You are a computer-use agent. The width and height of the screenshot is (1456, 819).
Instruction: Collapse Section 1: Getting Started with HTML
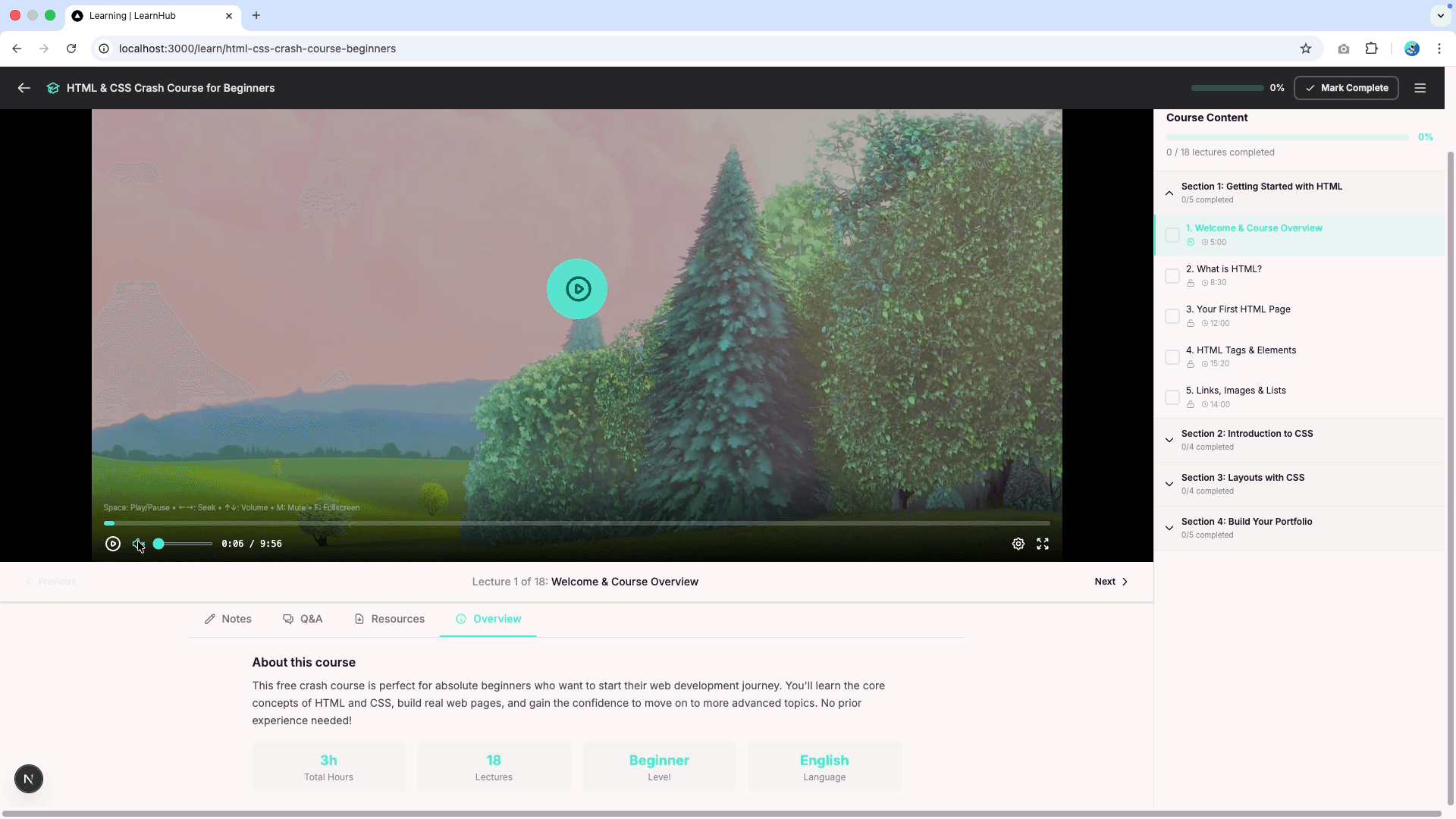pos(1299,193)
